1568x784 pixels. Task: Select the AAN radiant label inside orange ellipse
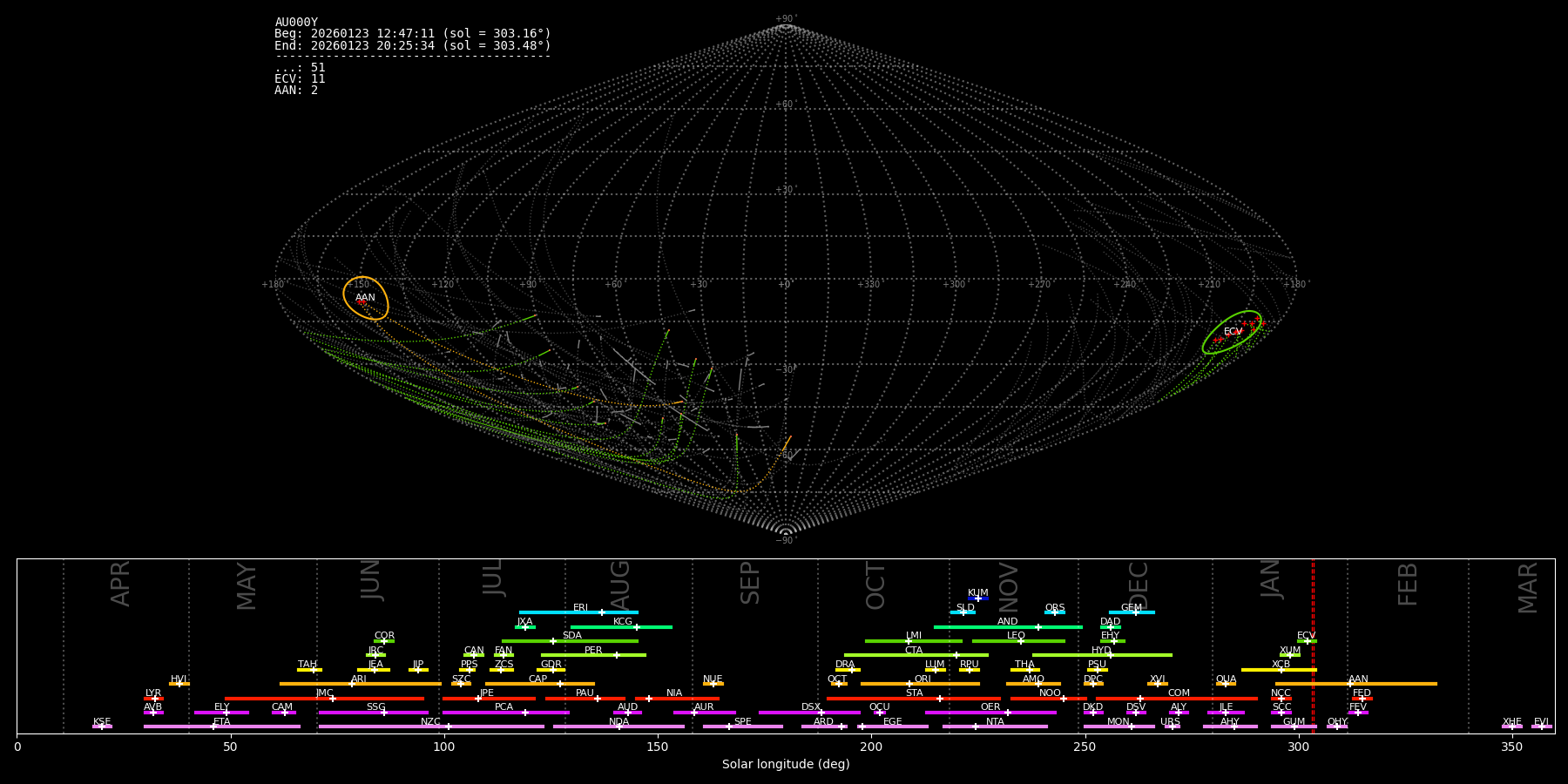(x=365, y=298)
